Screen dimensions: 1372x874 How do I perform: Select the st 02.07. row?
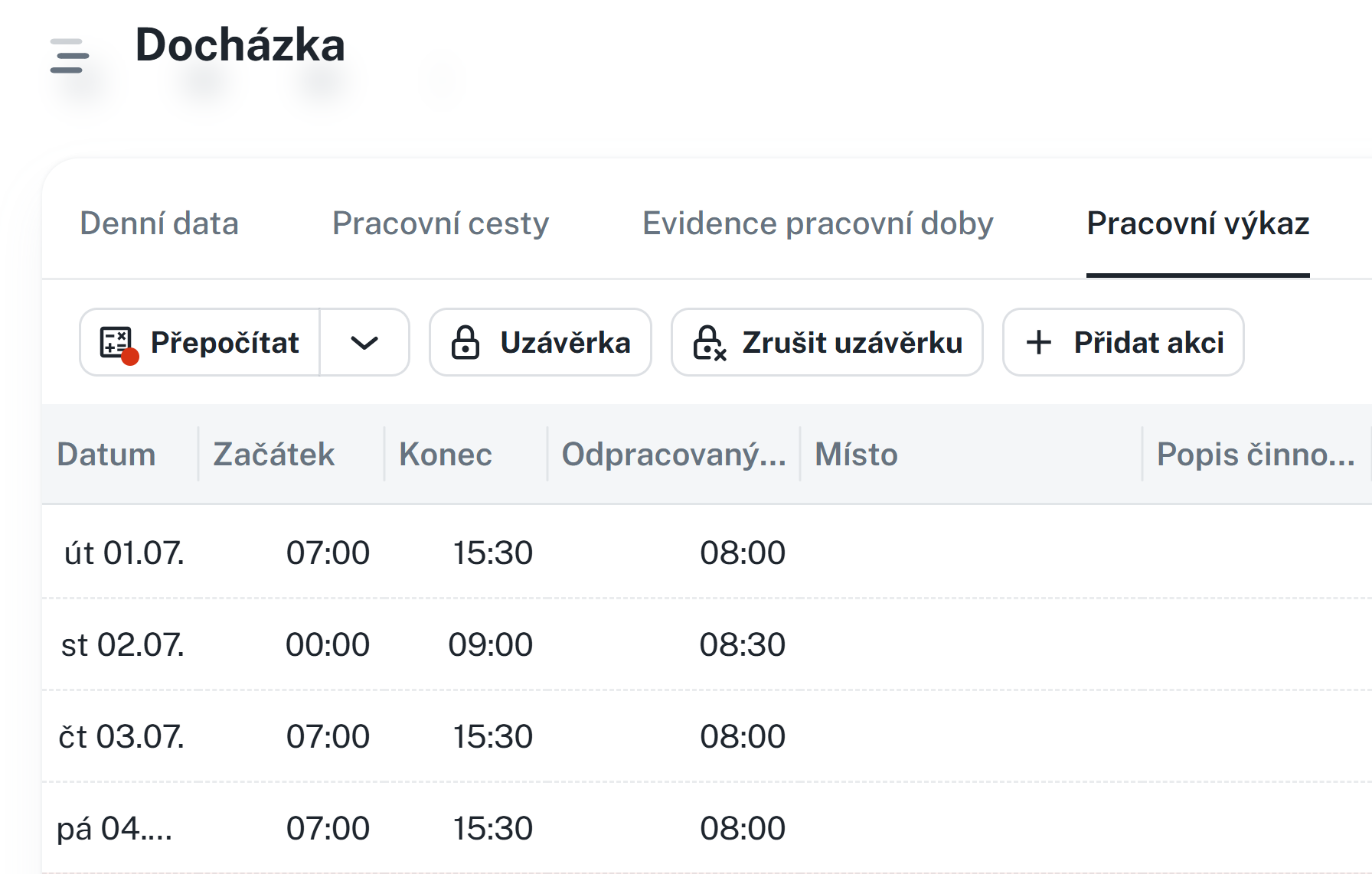[122, 644]
